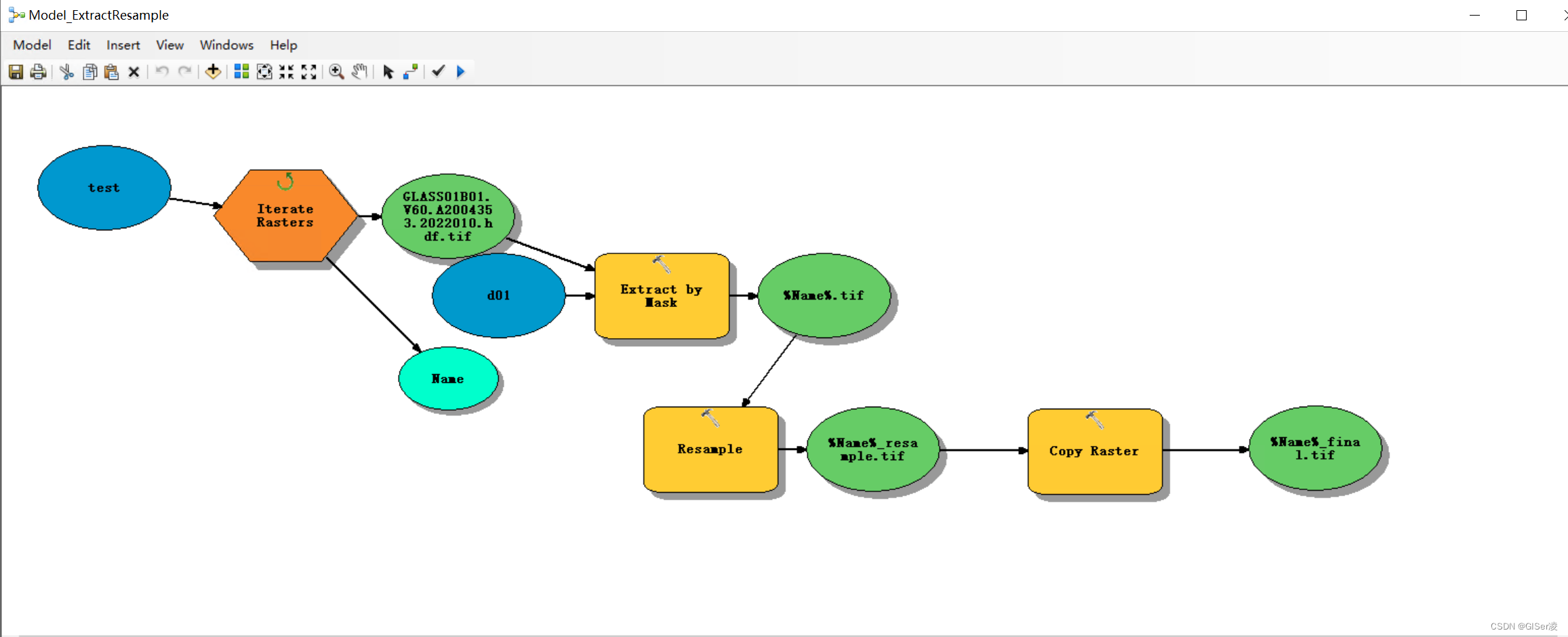Open the Windows menu
Screen dimensions: 1568x637
[x=226, y=45]
